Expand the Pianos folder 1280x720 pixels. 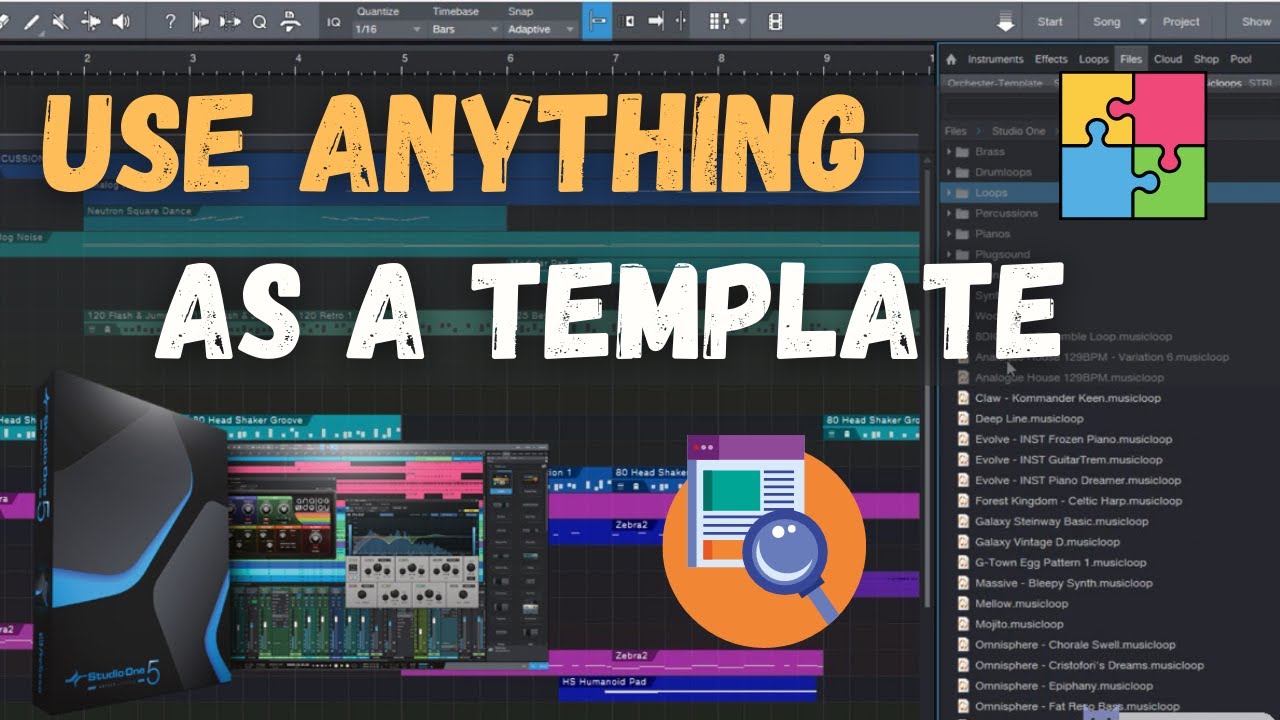[x=949, y=234]
